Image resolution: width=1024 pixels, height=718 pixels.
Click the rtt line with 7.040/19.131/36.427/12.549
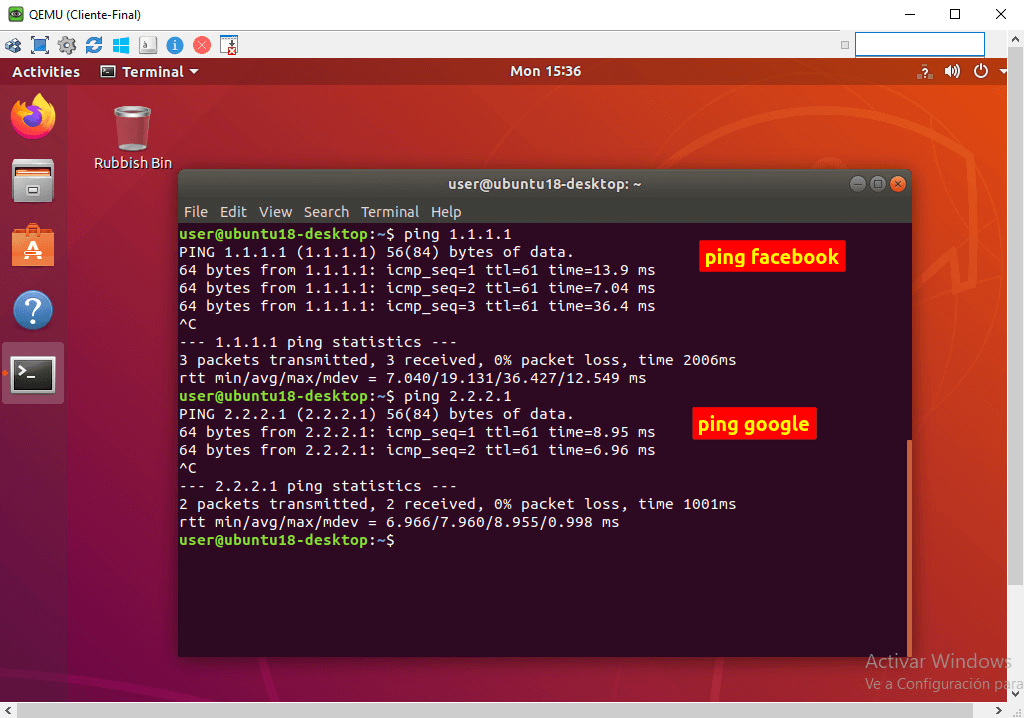pos(412,378)
